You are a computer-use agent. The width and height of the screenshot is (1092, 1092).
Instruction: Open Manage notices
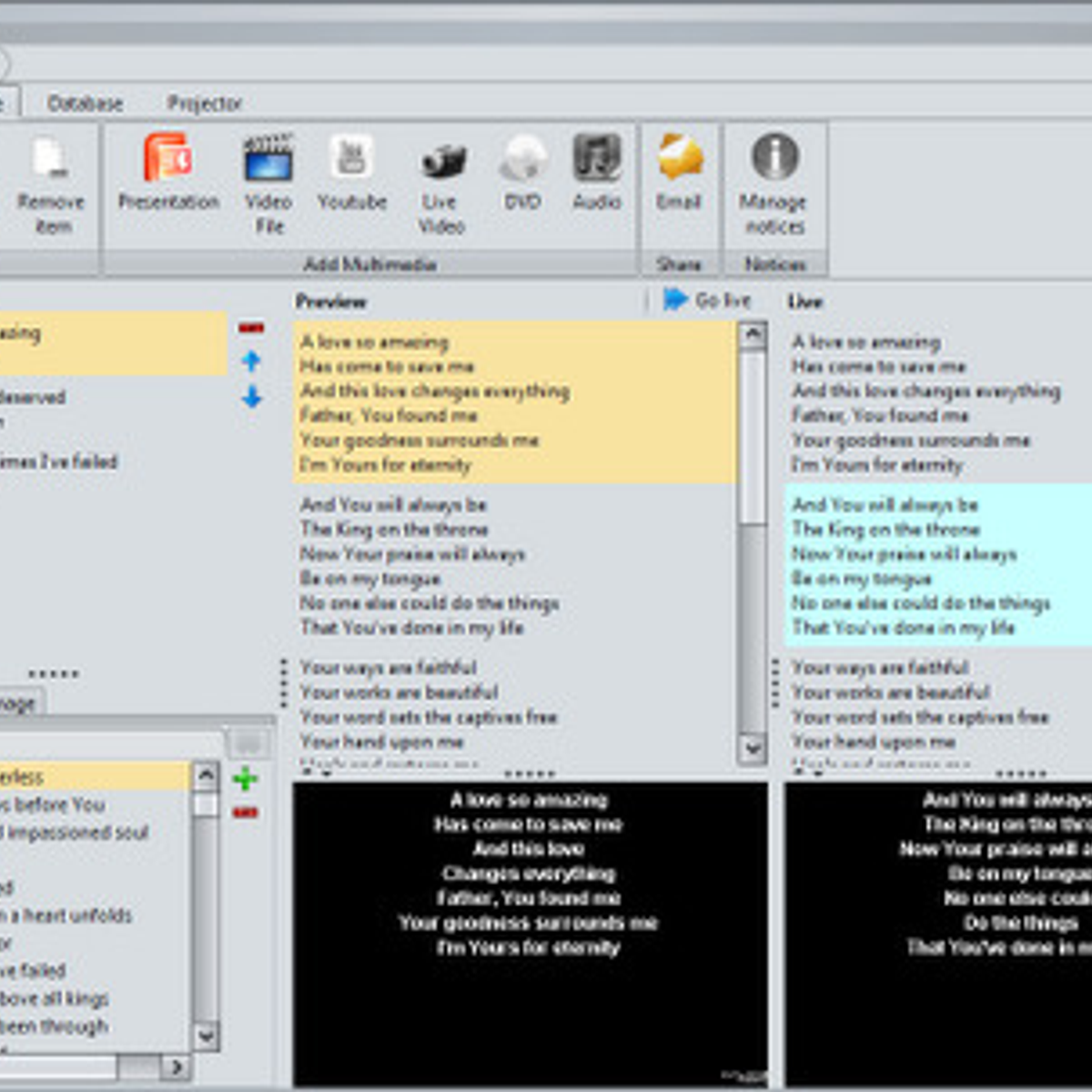[x=774, y=185]
